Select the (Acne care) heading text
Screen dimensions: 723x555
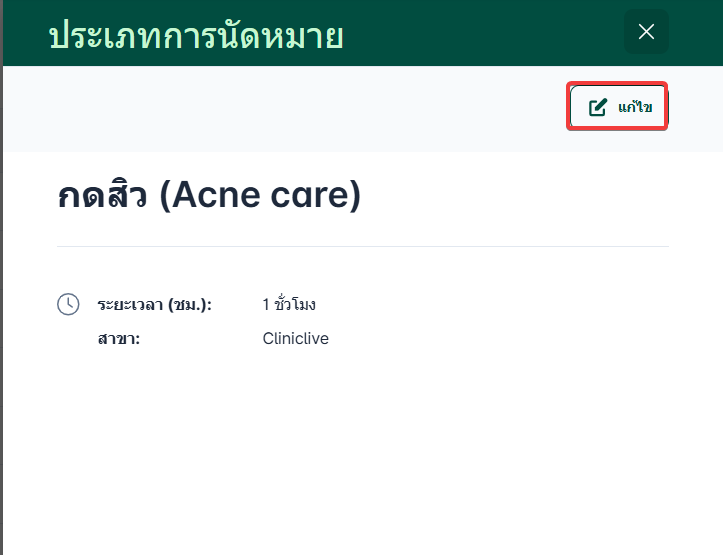coord(266,196)
